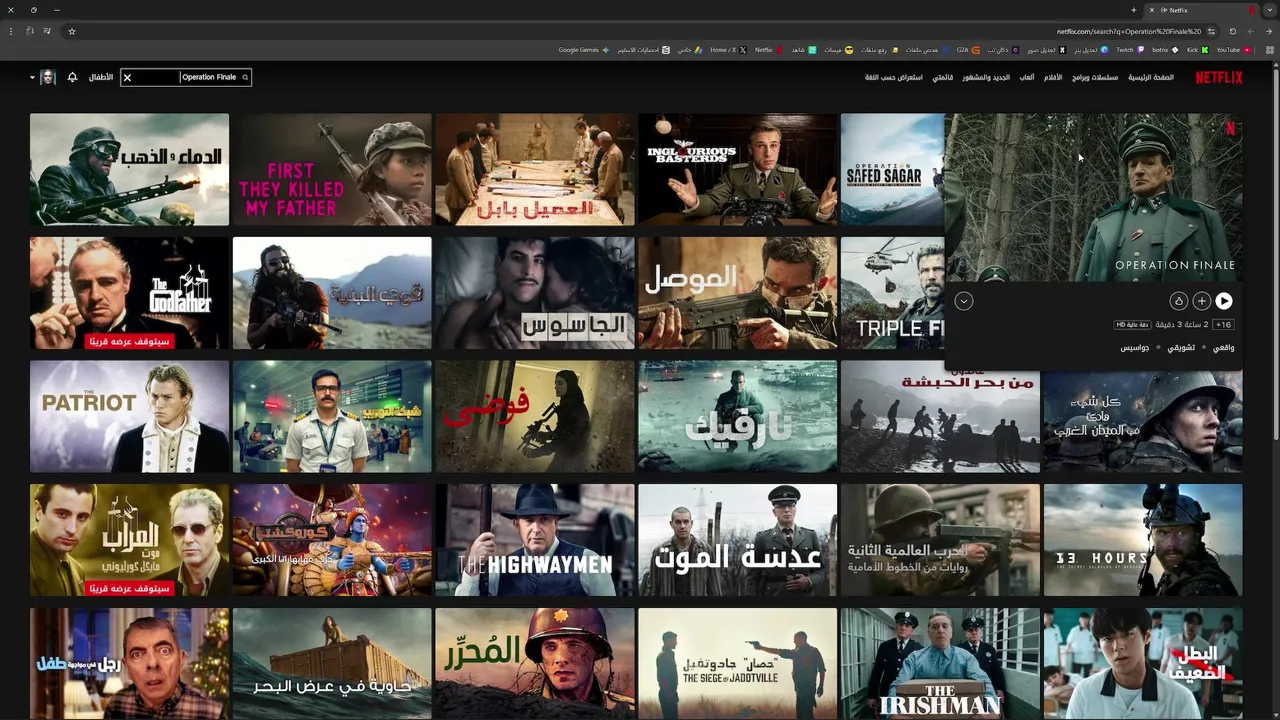Open the Kick bookmark
1280x720 pixels.
click(1197, 50)
